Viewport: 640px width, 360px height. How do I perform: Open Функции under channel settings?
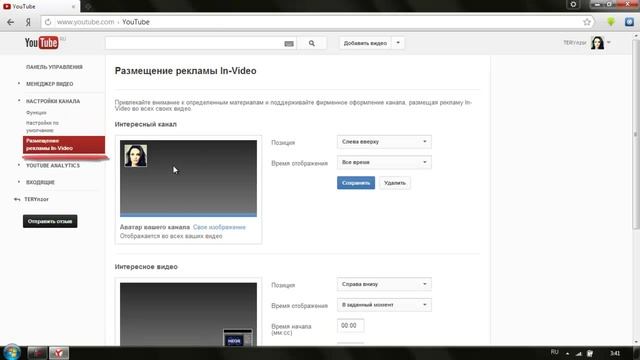tap(36, 113)
